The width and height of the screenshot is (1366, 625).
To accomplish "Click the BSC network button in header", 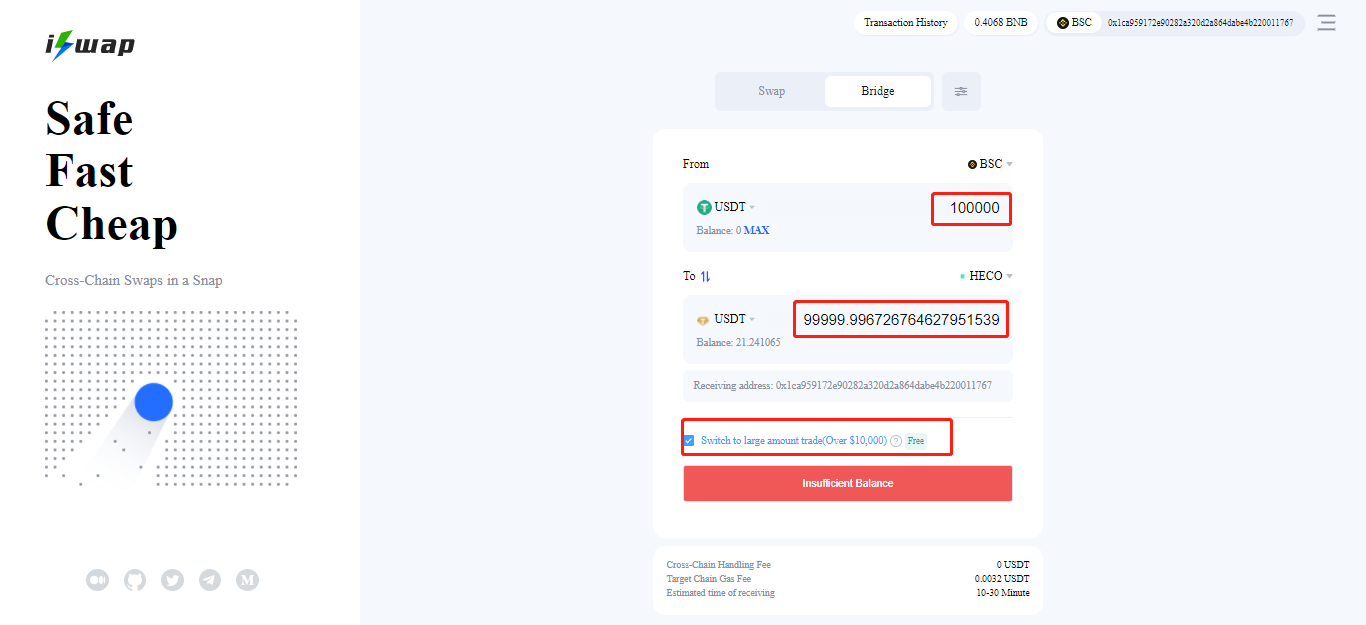I will 1074,23.
